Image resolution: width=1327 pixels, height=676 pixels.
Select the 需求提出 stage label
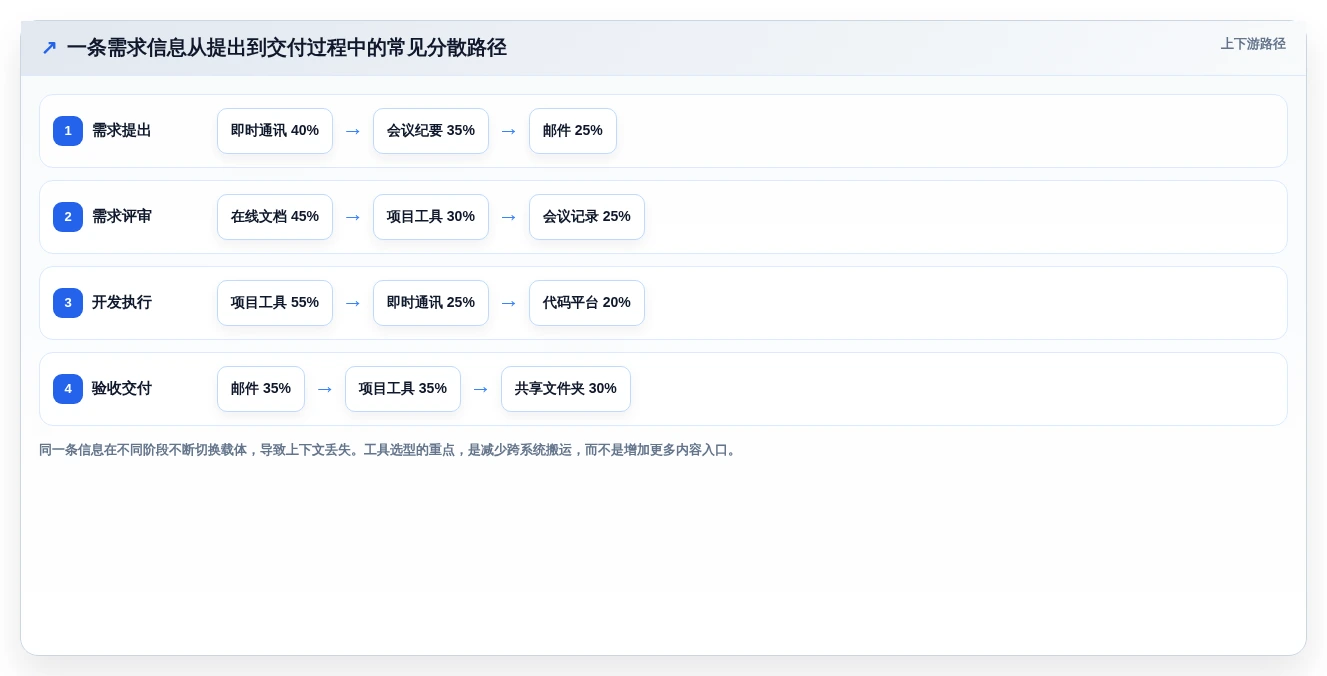point(122,131)
